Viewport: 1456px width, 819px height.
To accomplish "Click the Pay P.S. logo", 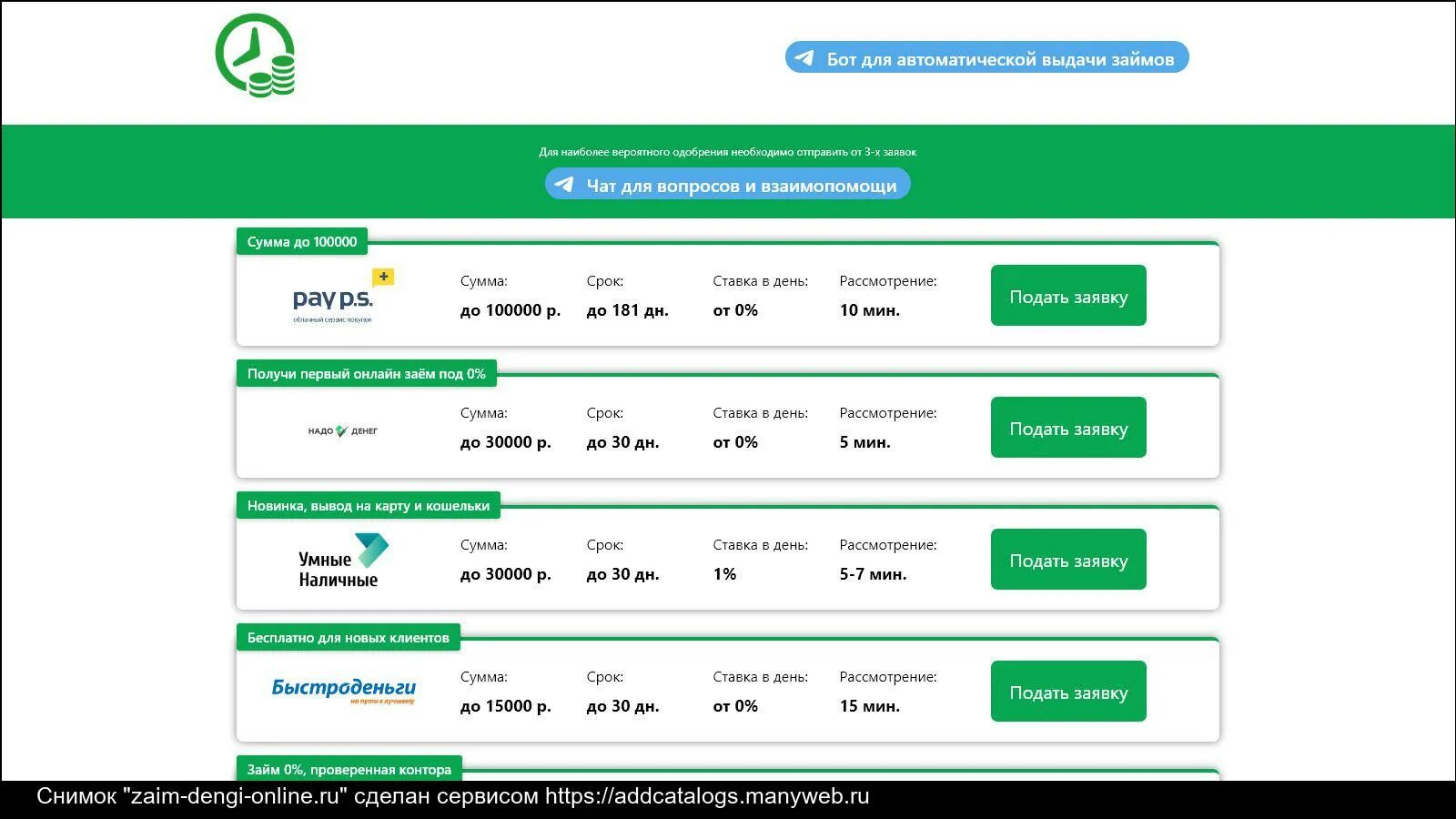I will pos(343,297).
